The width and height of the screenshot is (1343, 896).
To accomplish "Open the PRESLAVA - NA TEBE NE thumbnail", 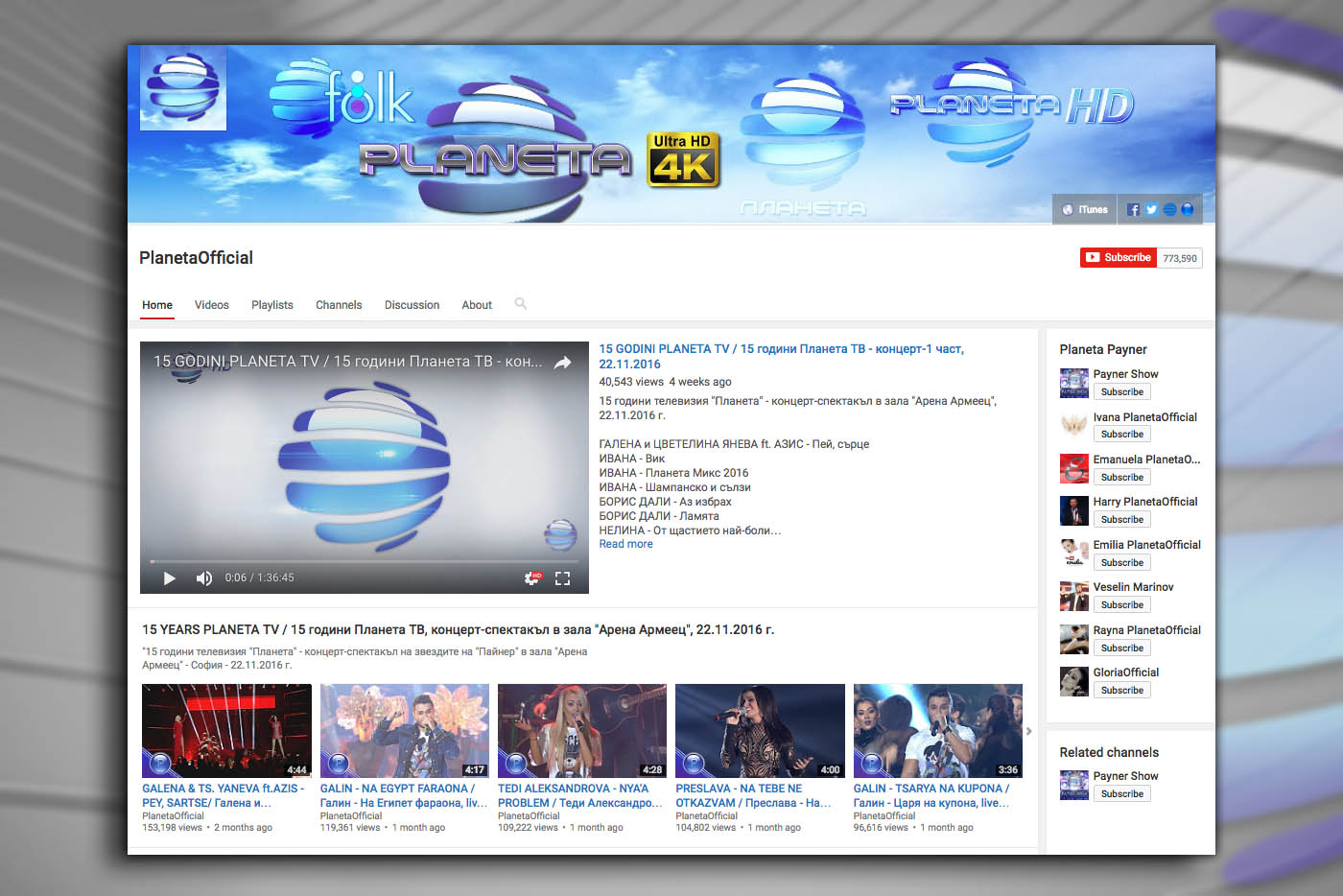I will (x=760, y=730).
